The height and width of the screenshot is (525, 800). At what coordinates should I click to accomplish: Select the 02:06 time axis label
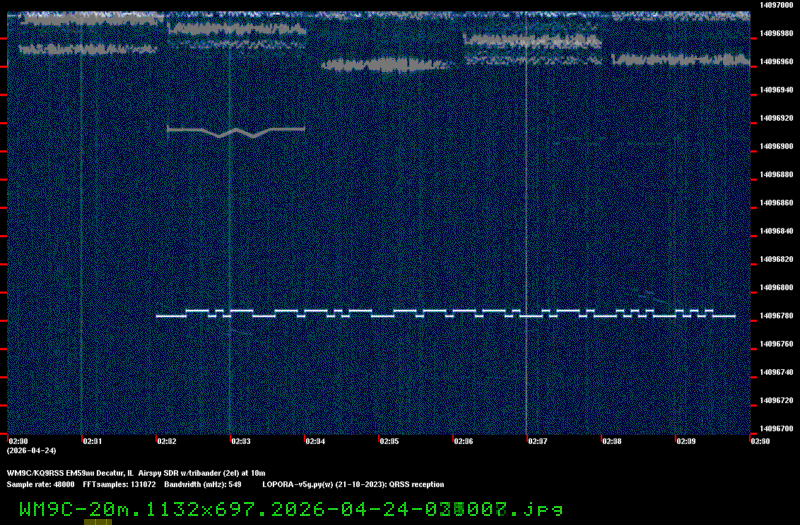463,441
